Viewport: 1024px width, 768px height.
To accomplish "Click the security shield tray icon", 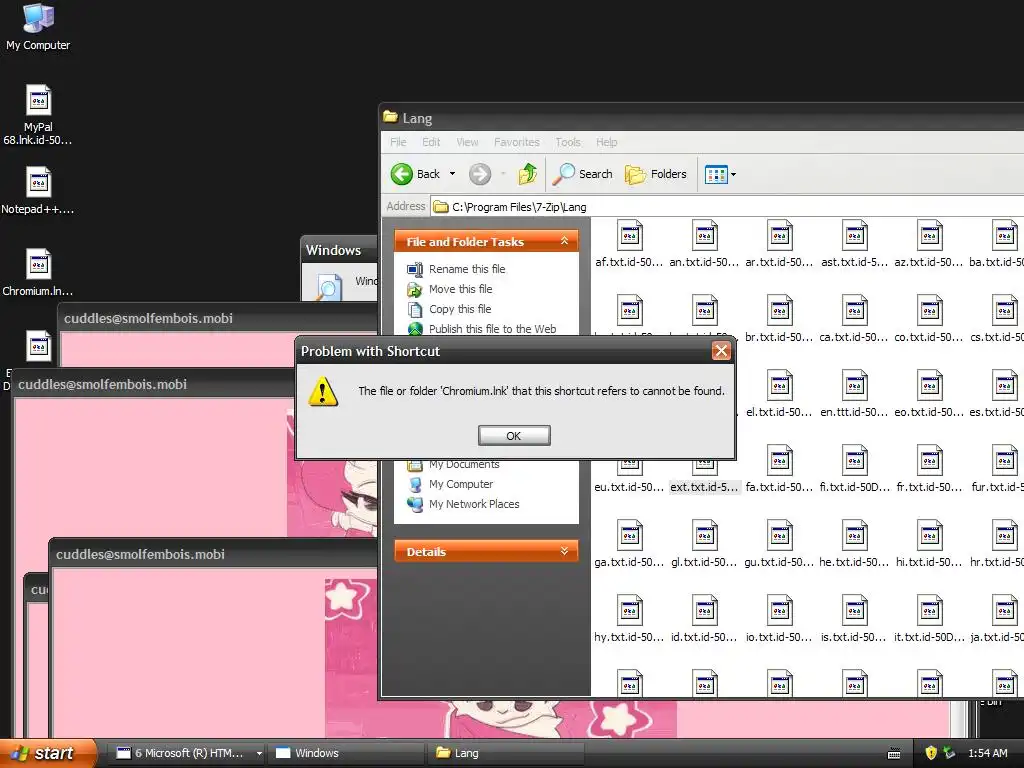I will 931,753.
